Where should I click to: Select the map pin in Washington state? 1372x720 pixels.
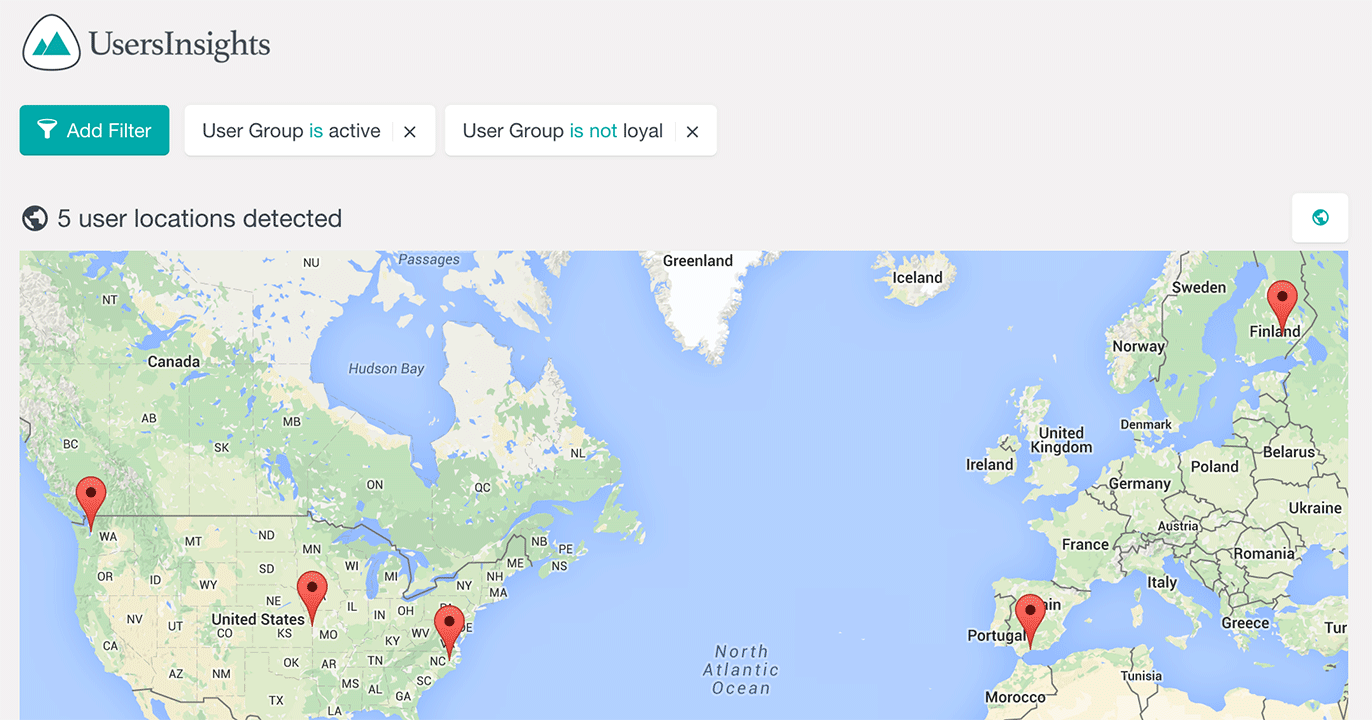click(91, 499)
